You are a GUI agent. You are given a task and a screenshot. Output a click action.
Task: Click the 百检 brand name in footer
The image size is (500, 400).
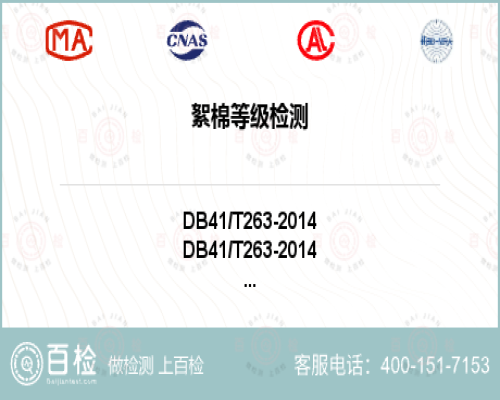point(71,359)
